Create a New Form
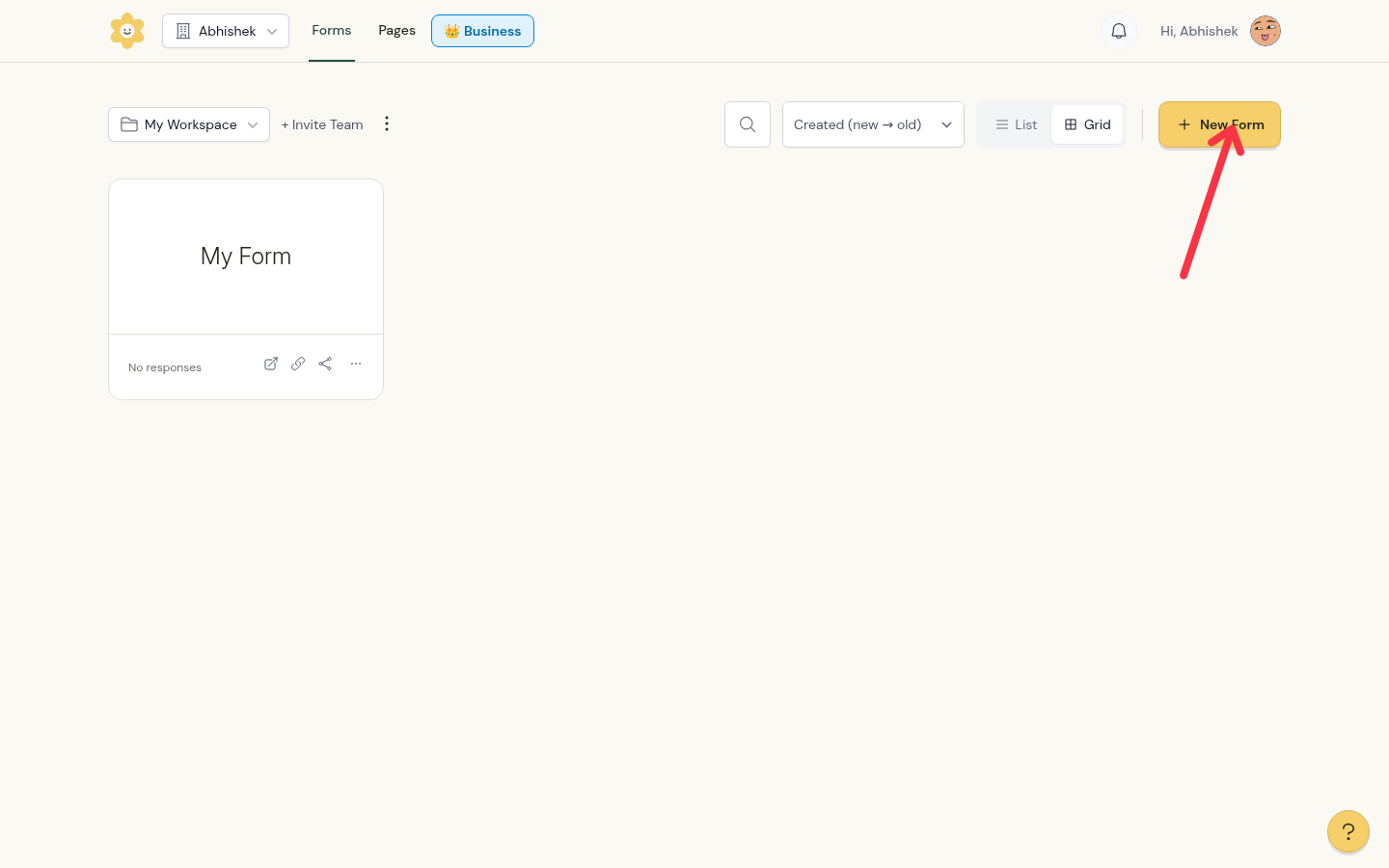Screen dimensions: 1389x868 coord(1219,124)
